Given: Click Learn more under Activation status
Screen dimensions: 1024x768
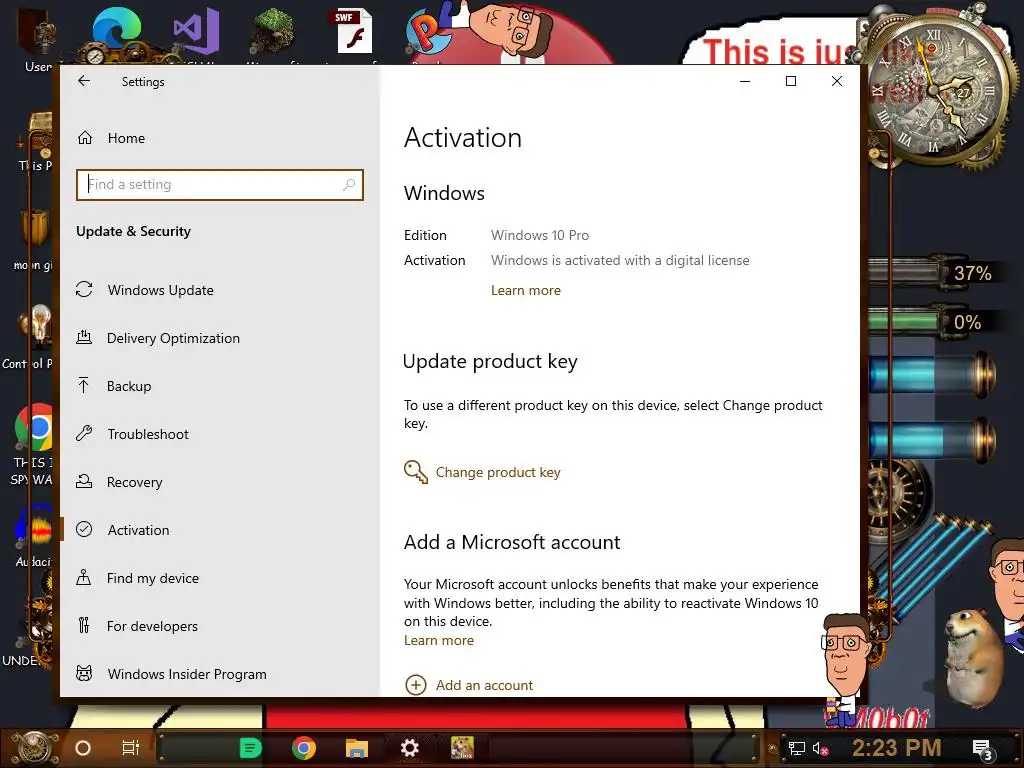Looking at the screenshot, I should pos(526,291).
